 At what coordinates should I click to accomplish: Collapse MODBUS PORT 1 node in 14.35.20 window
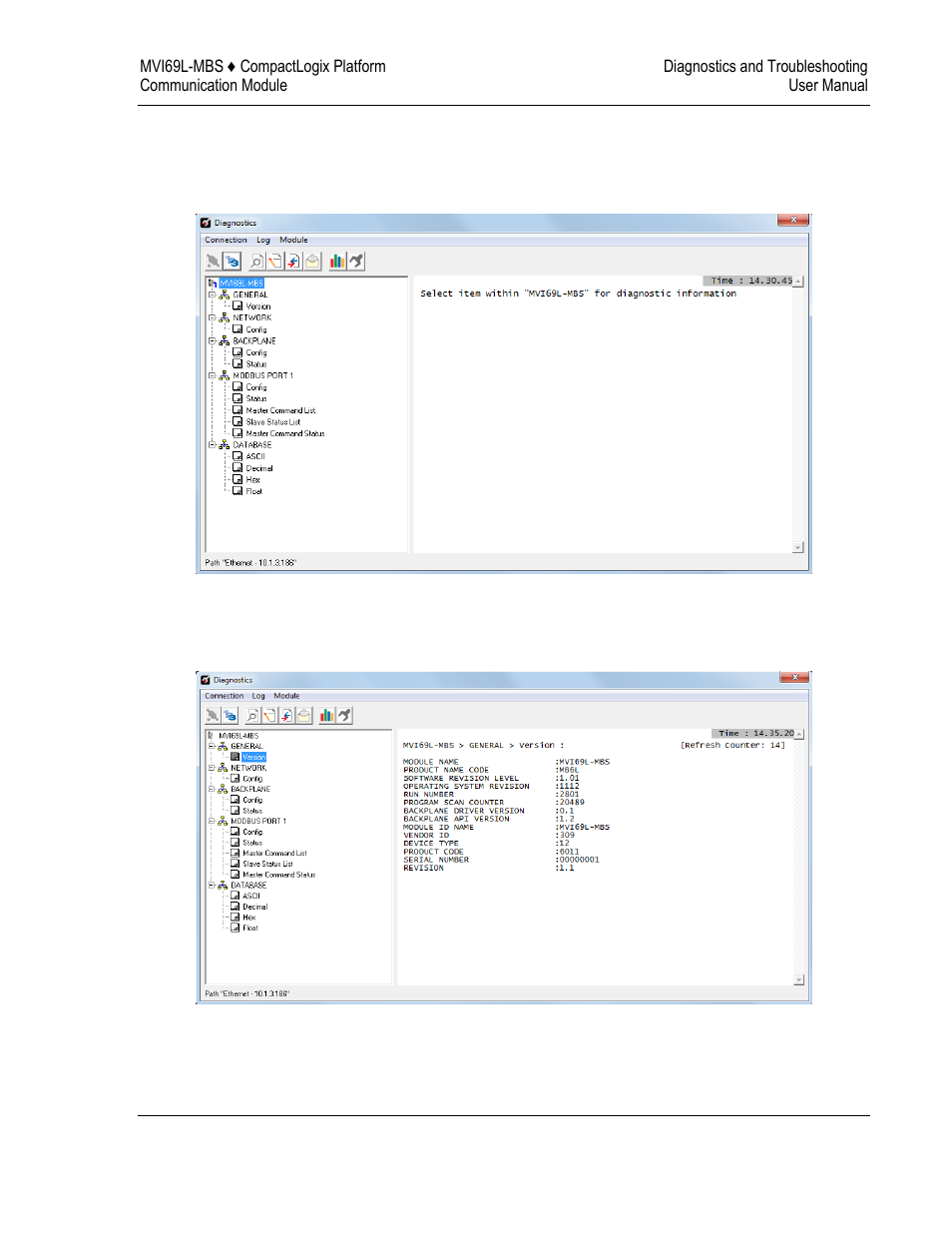coord(211,821)
